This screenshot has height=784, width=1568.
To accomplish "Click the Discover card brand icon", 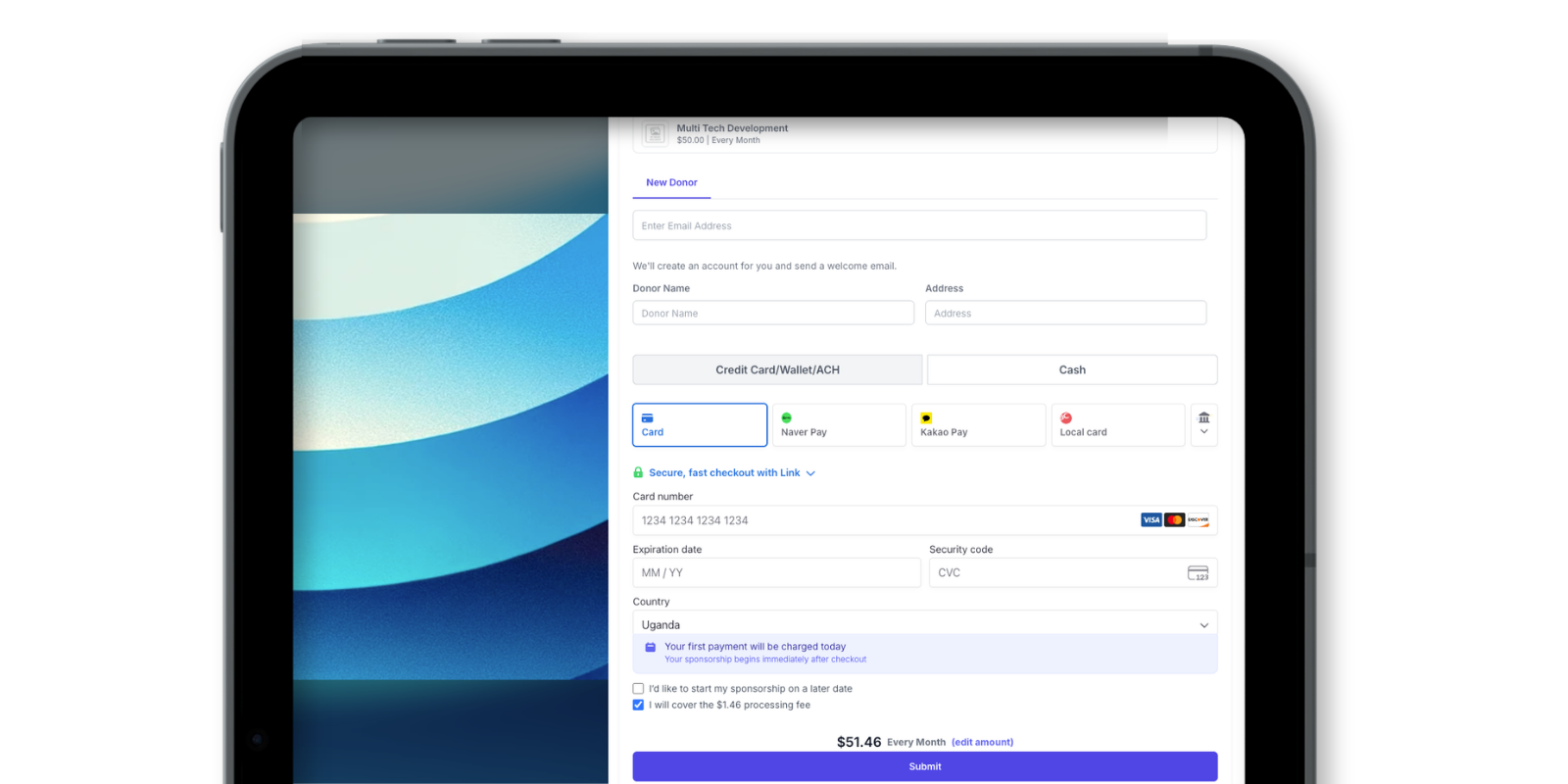I will [x=1199, y=520].
